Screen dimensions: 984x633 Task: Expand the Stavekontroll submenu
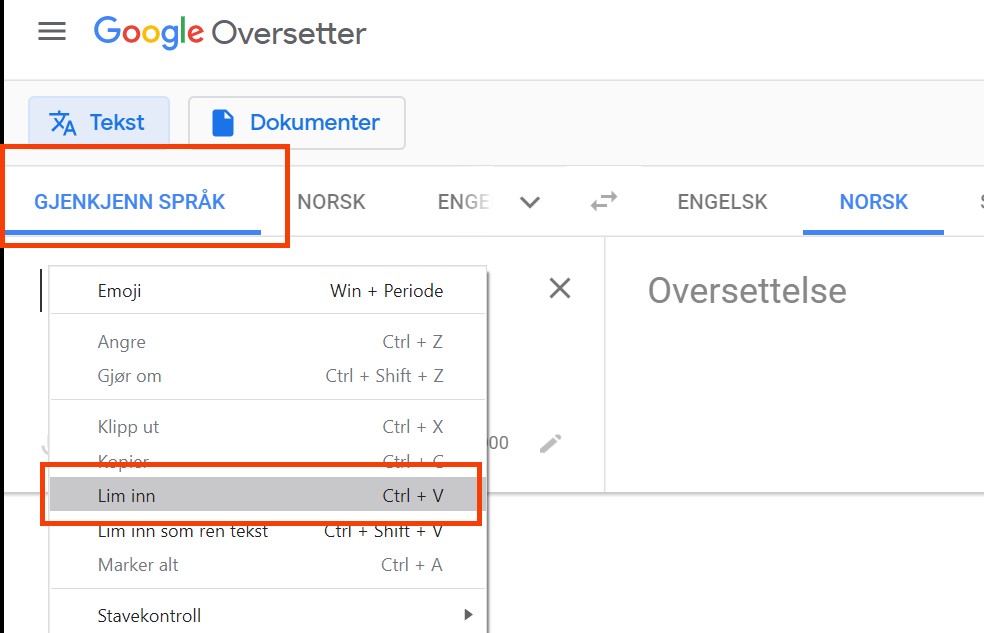point(268,615)
